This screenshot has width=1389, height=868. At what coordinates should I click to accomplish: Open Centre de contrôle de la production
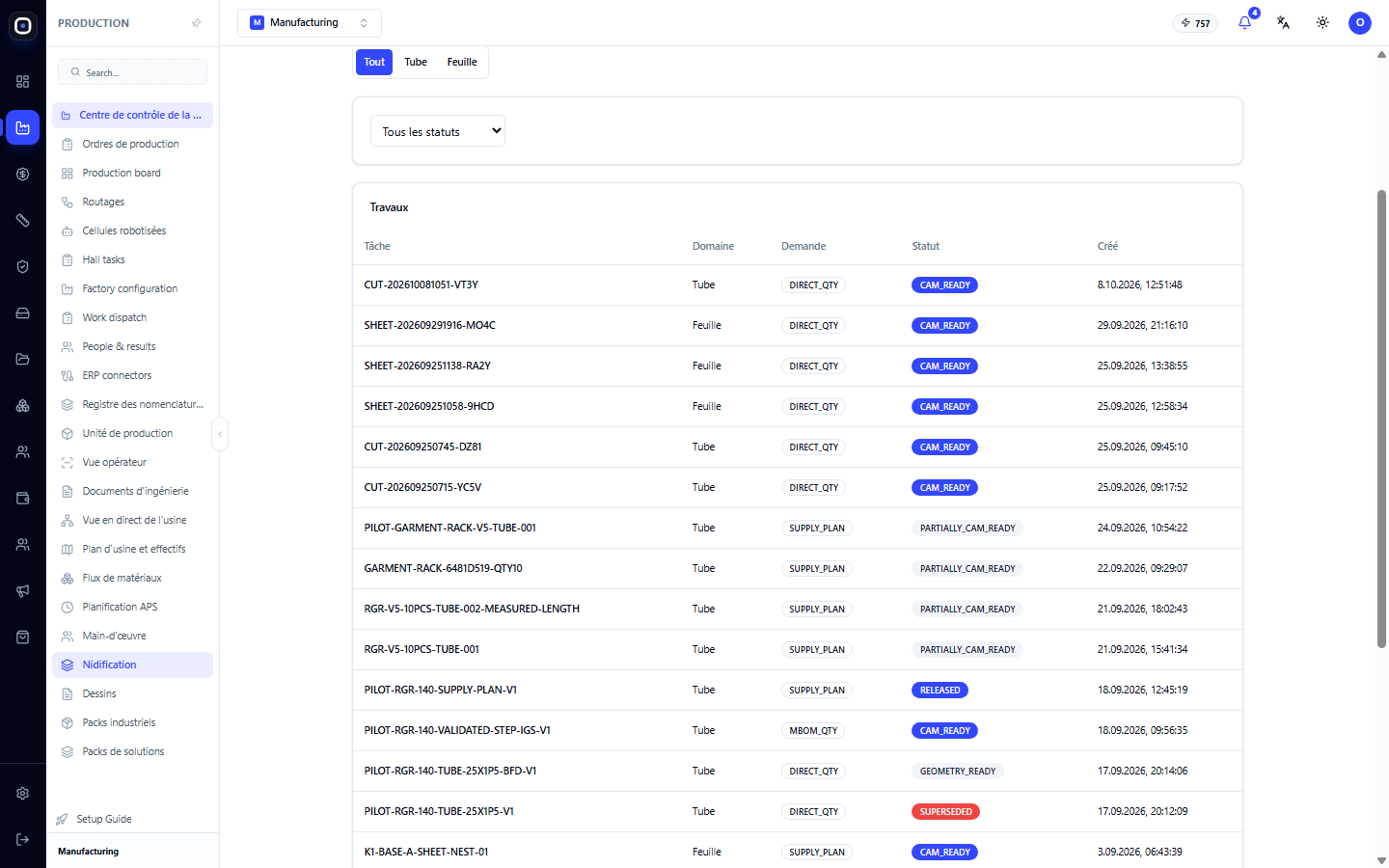pyautogui.click(x=133, y=115)
